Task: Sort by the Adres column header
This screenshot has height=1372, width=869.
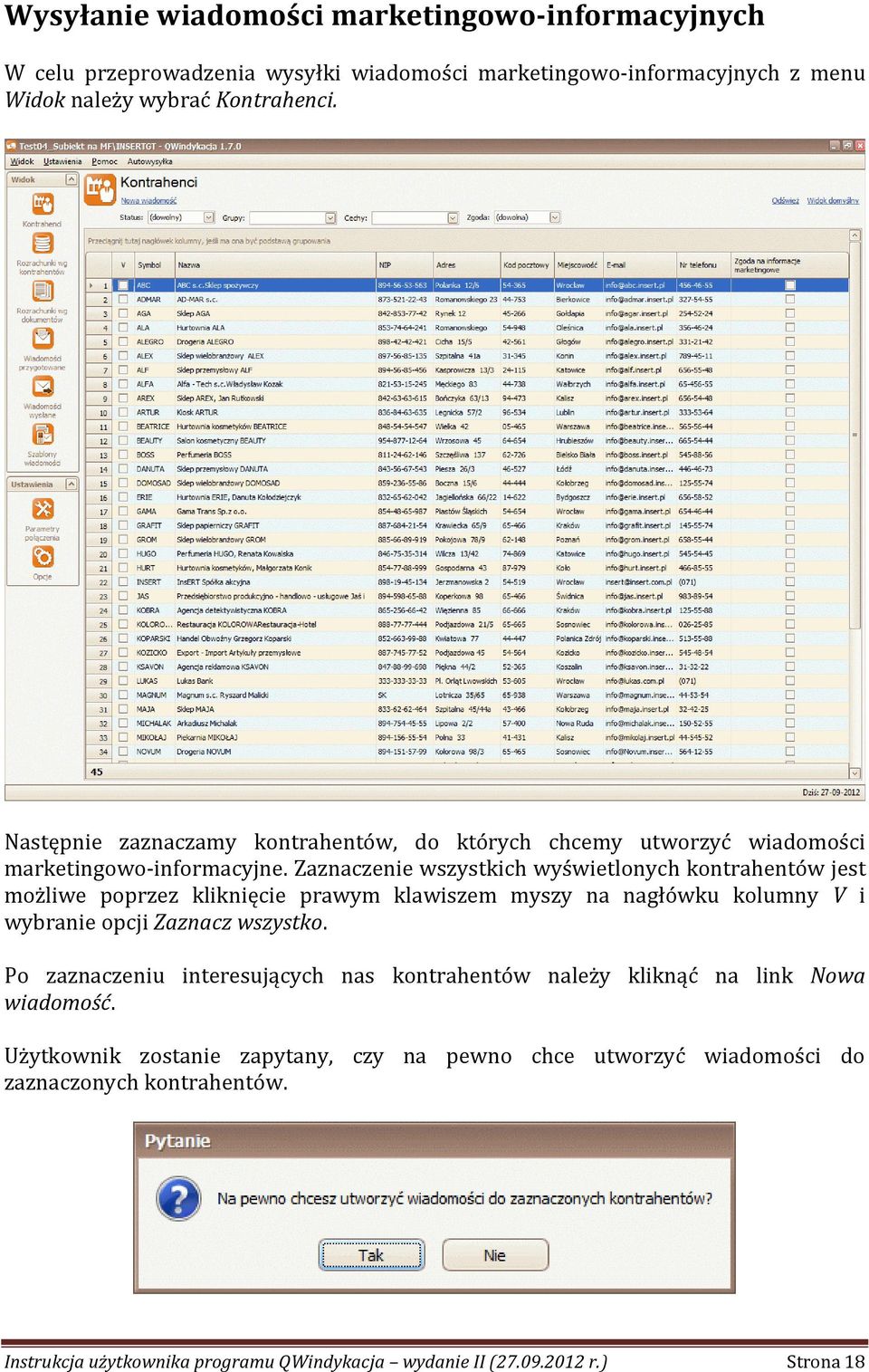Action: [466, 265]
